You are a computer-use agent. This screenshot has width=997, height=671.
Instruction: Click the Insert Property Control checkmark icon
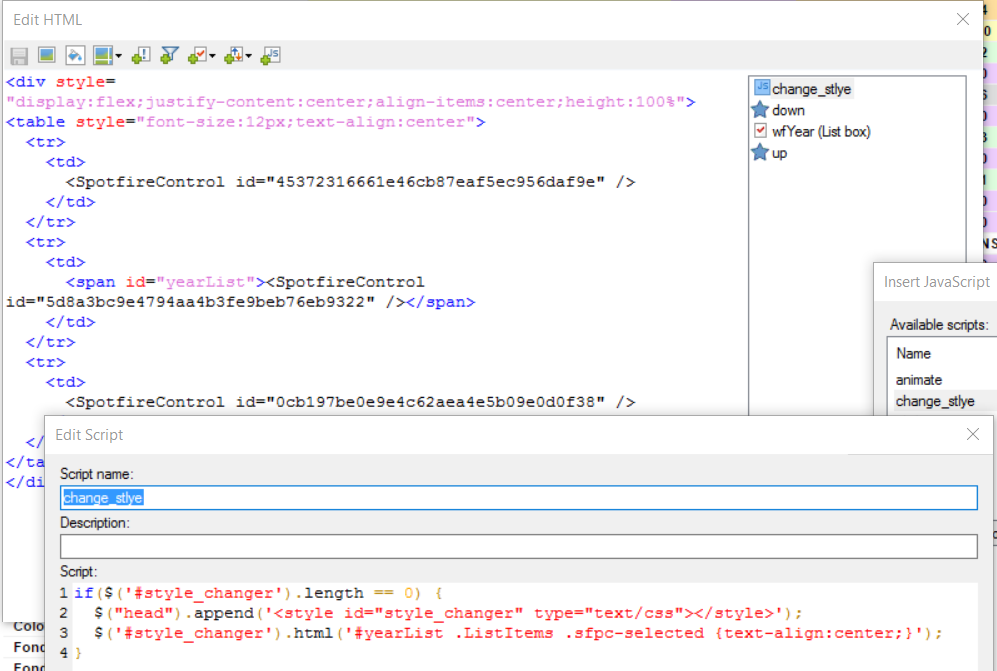[199, 55]
